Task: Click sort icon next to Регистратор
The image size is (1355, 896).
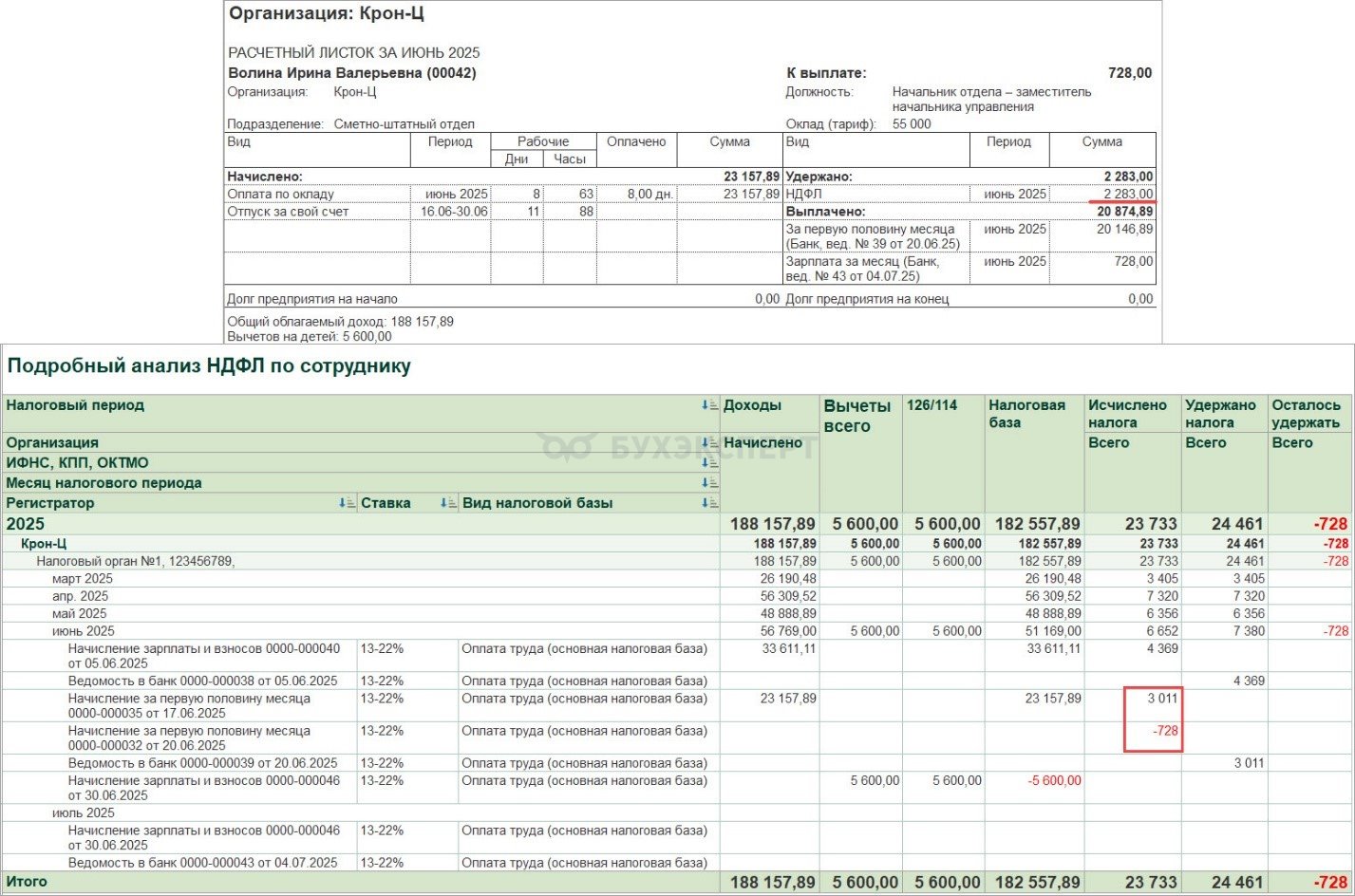Action: 347,503
